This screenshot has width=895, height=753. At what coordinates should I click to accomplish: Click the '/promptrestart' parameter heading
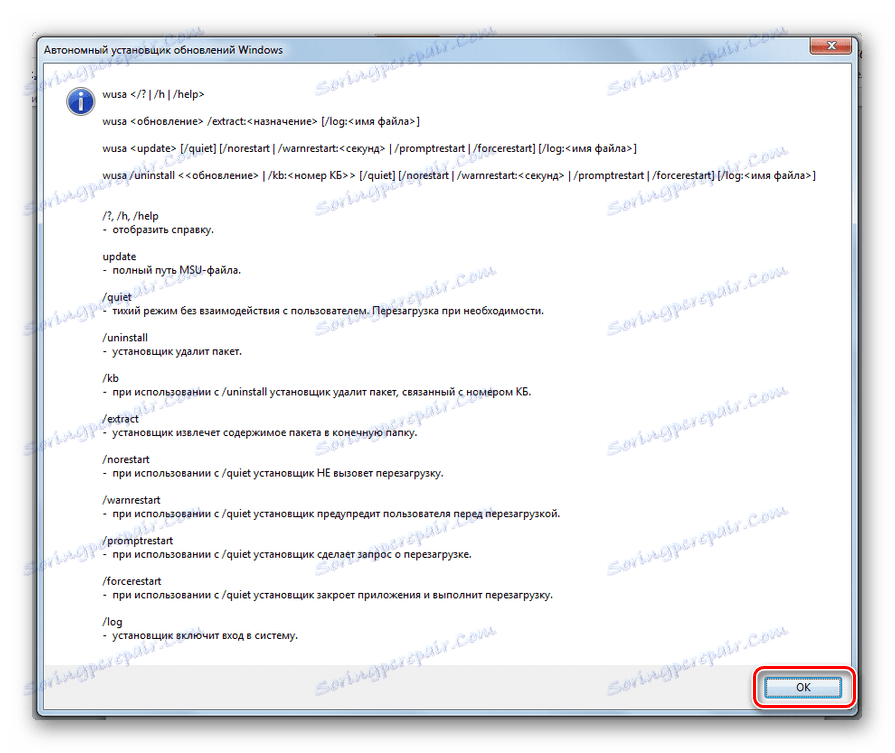tap(138, 540)
